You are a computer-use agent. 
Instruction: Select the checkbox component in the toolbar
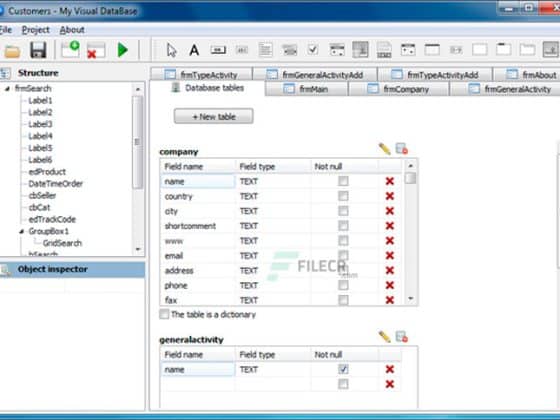point(313,50)
